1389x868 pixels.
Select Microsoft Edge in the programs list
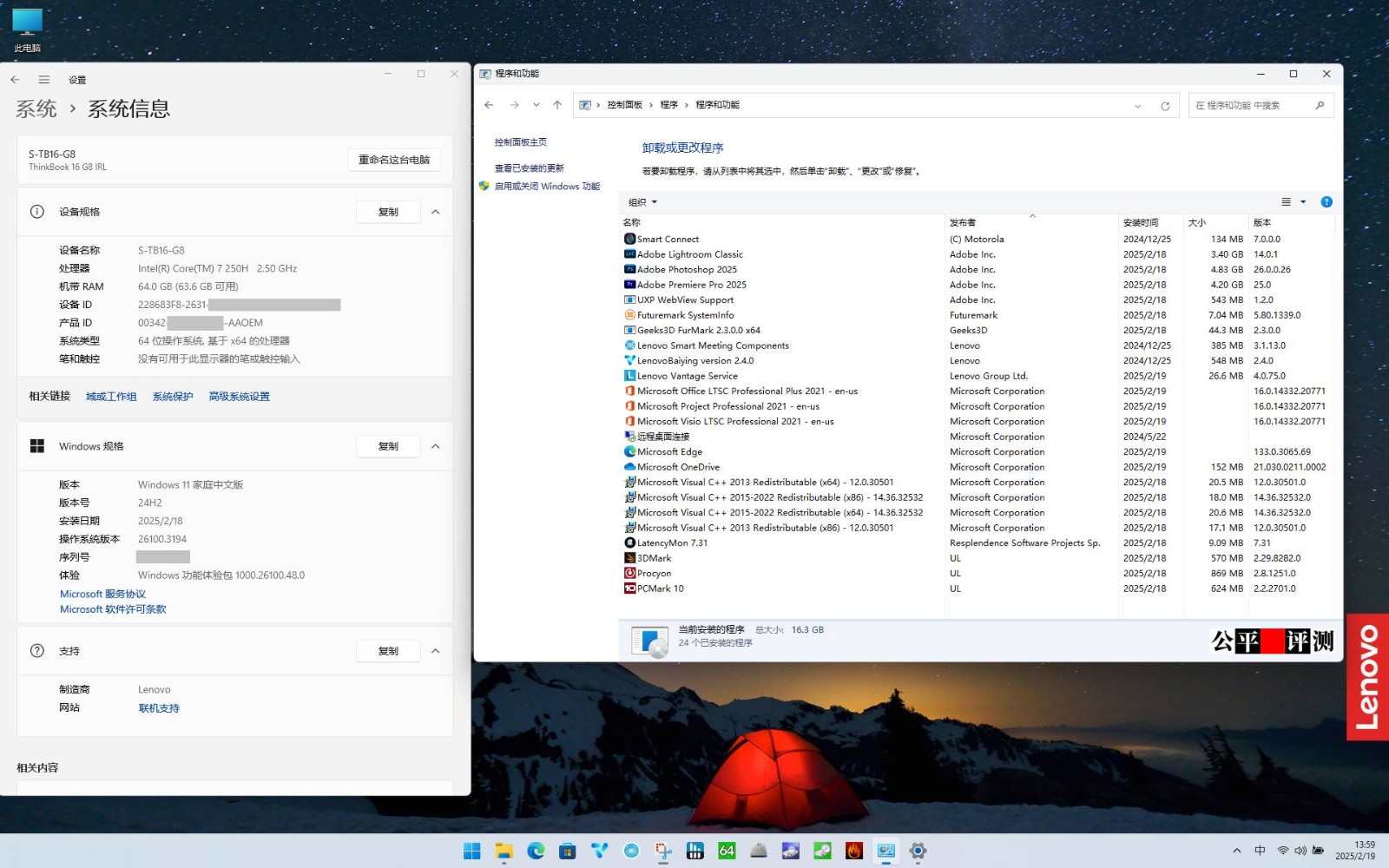(x=663, y=451)
